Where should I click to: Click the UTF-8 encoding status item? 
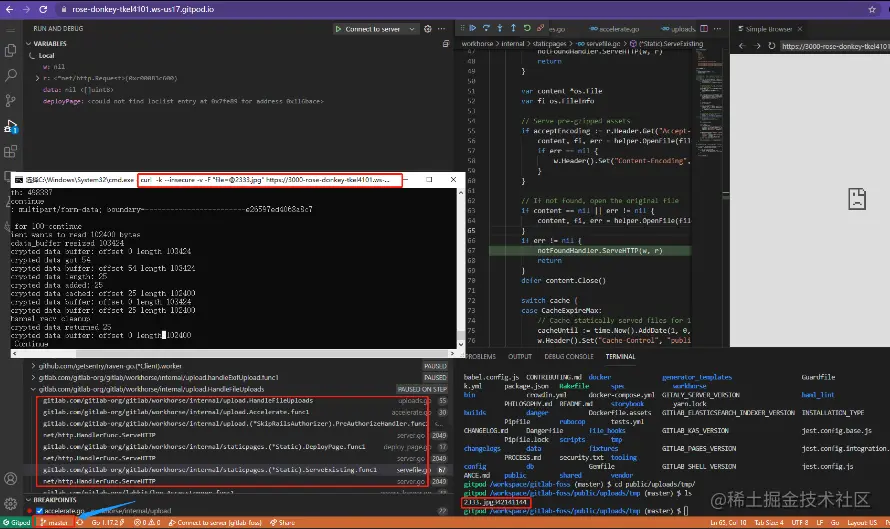click(799, 522)
